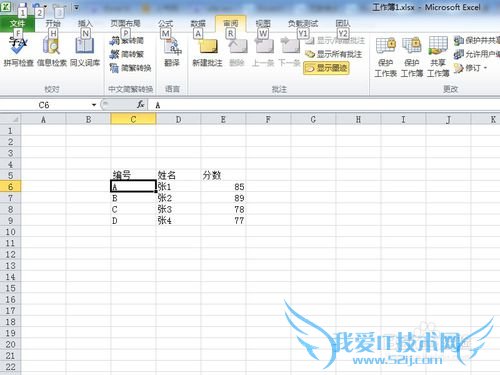Select the cell containing 张3
The width and height of the screenshot is (500, 375).
(x=178, y=209)
